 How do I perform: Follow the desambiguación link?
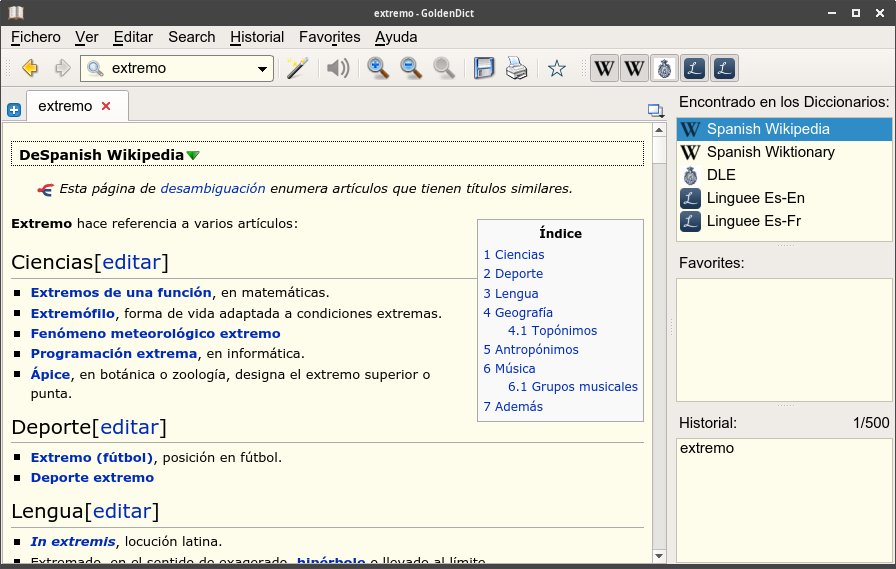[213, 189]
